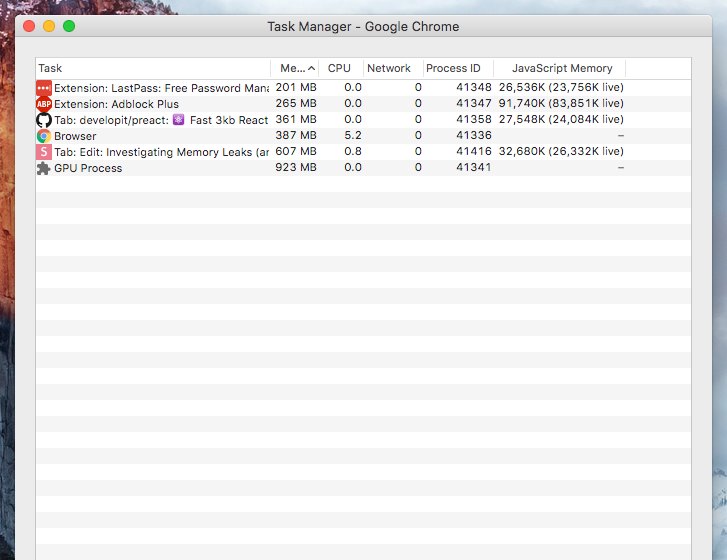
Task: Click the pink S tab icon
Action: coord(44,152)
